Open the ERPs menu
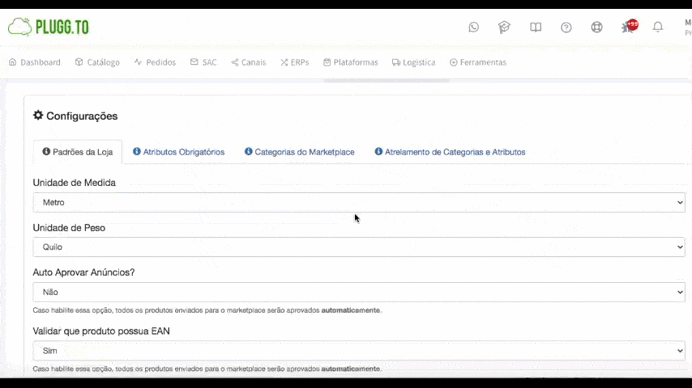 [x=294, y=62]
